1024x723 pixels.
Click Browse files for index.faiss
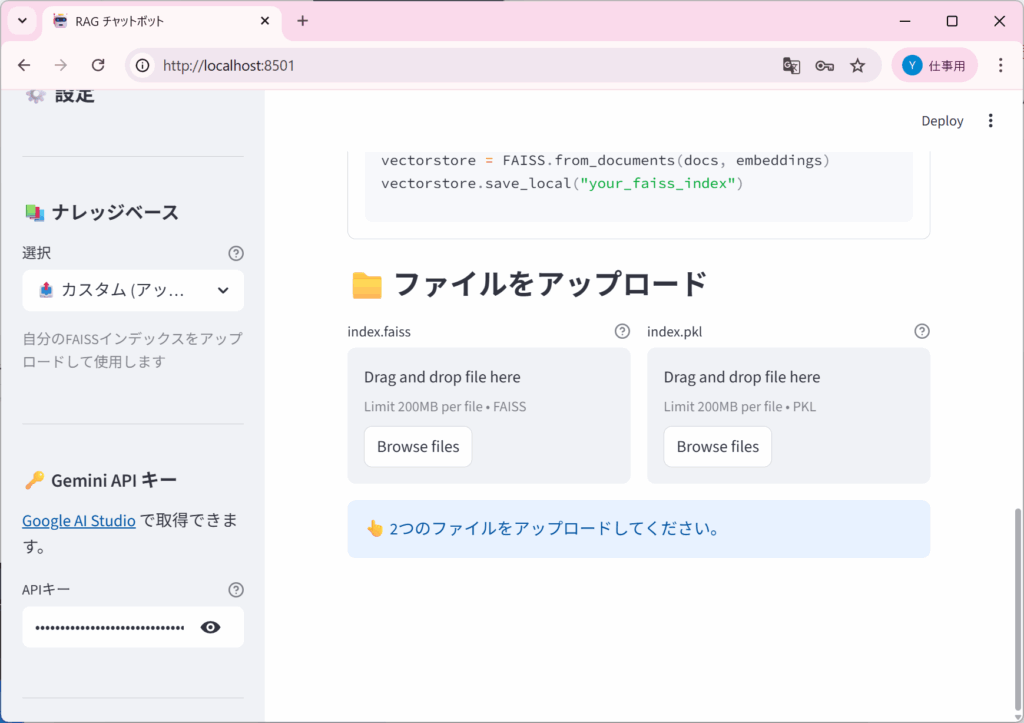coord(418,447)
